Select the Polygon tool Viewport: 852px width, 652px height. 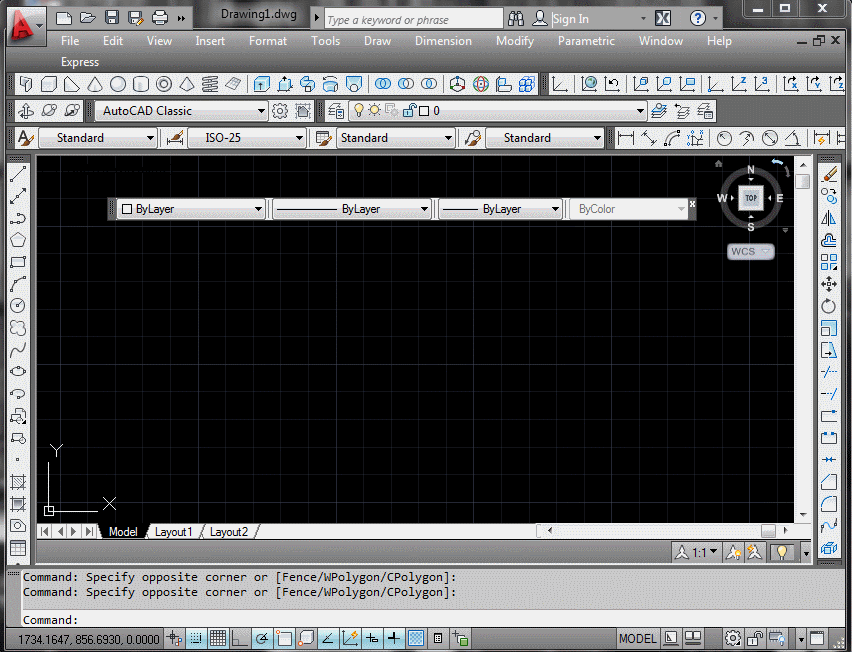point(17,238)
